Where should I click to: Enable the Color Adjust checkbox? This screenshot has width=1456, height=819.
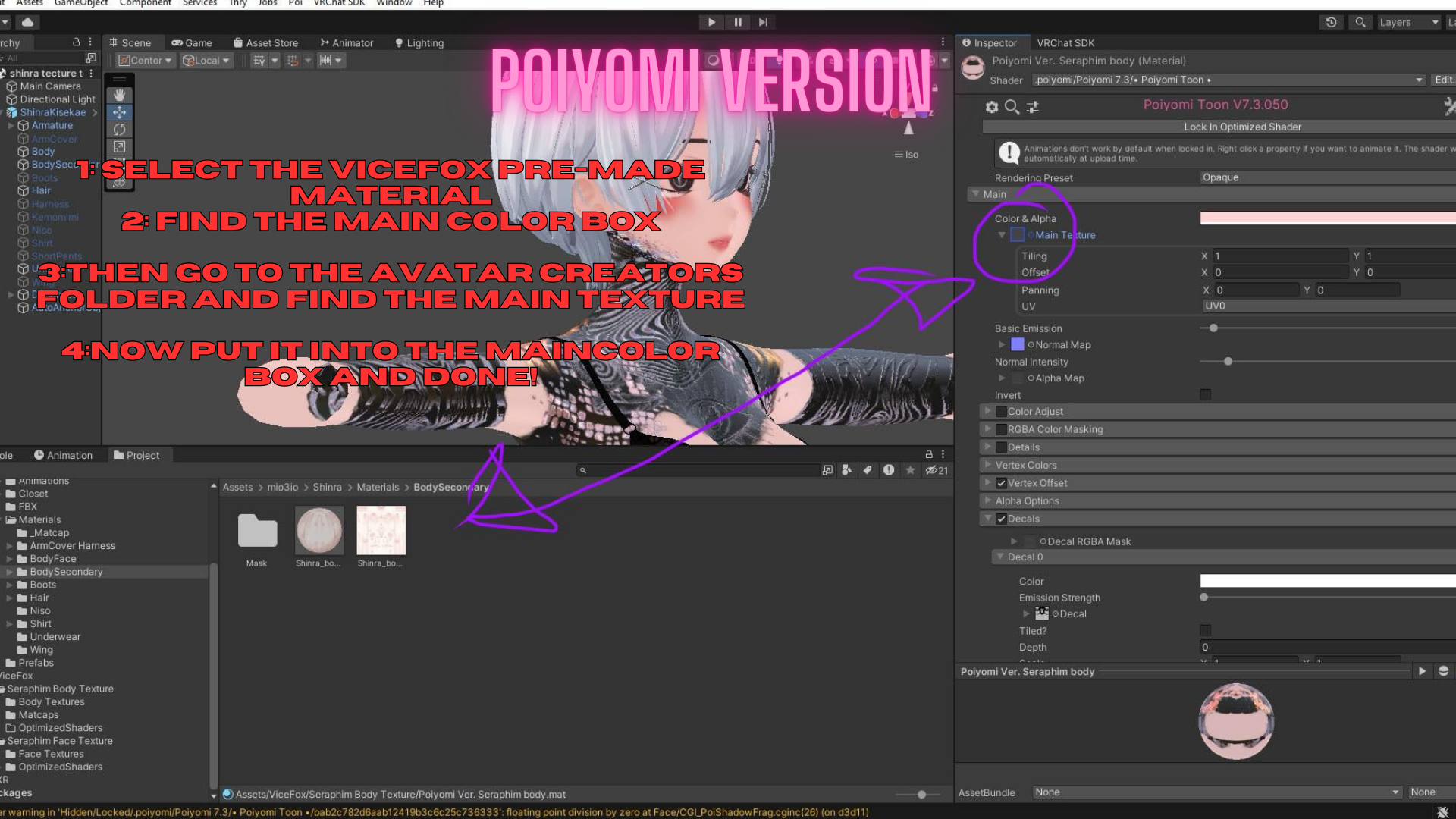[x=1001, y=411]
